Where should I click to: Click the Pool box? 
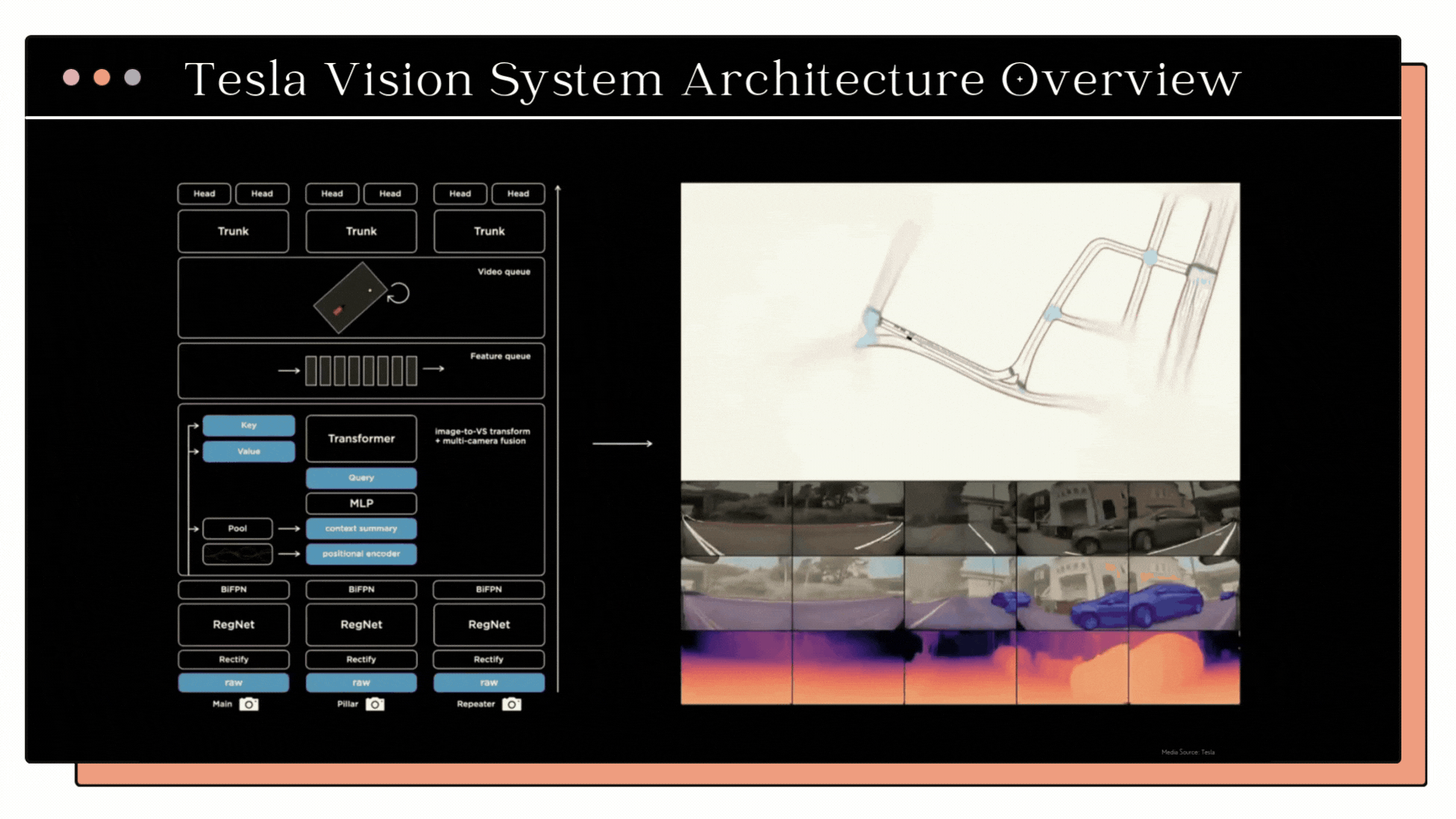(x=237, y=529)
